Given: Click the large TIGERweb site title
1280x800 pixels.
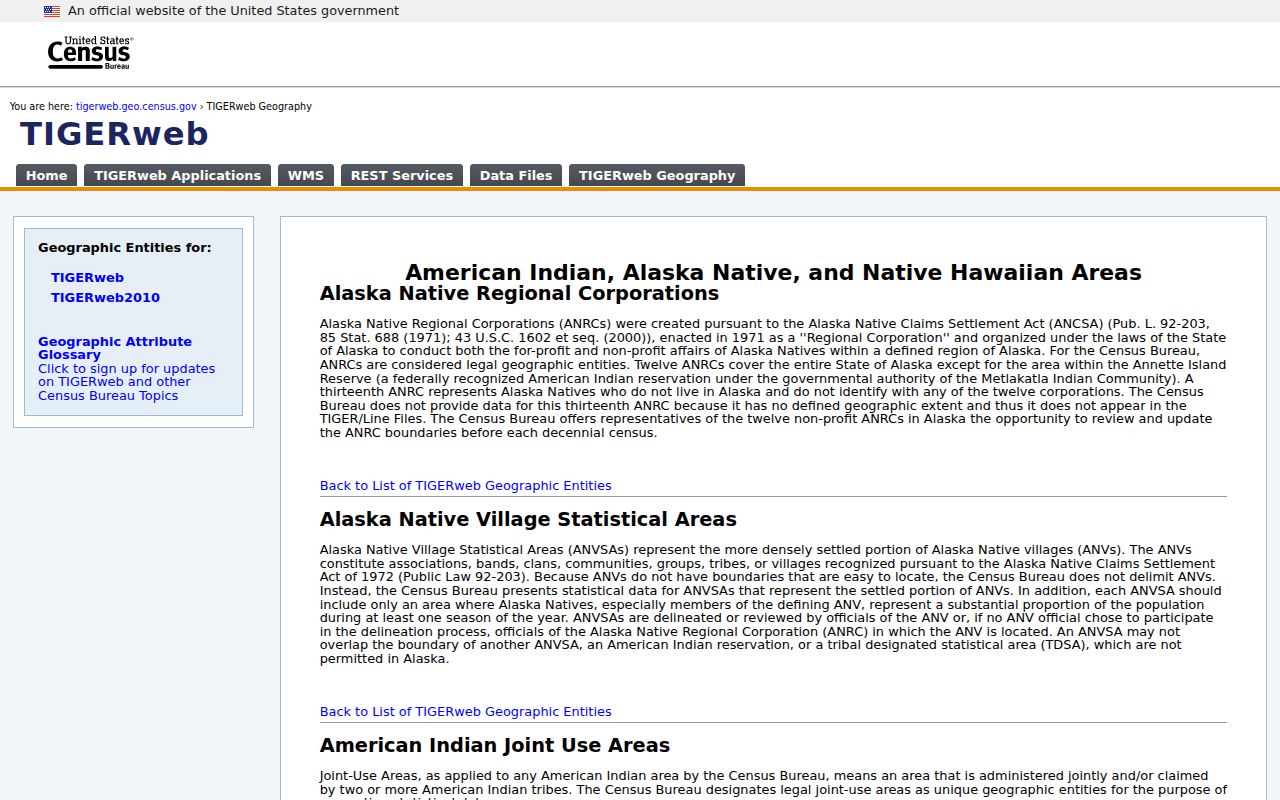Looking at the screenshot, I should 114,134.
